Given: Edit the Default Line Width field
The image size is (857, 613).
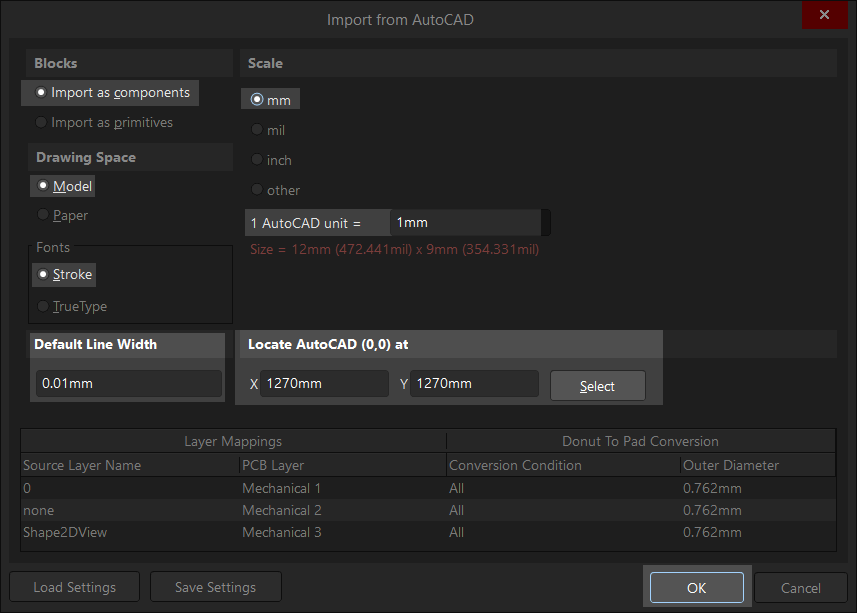Looking at the screenshot, I should (129, 384).
